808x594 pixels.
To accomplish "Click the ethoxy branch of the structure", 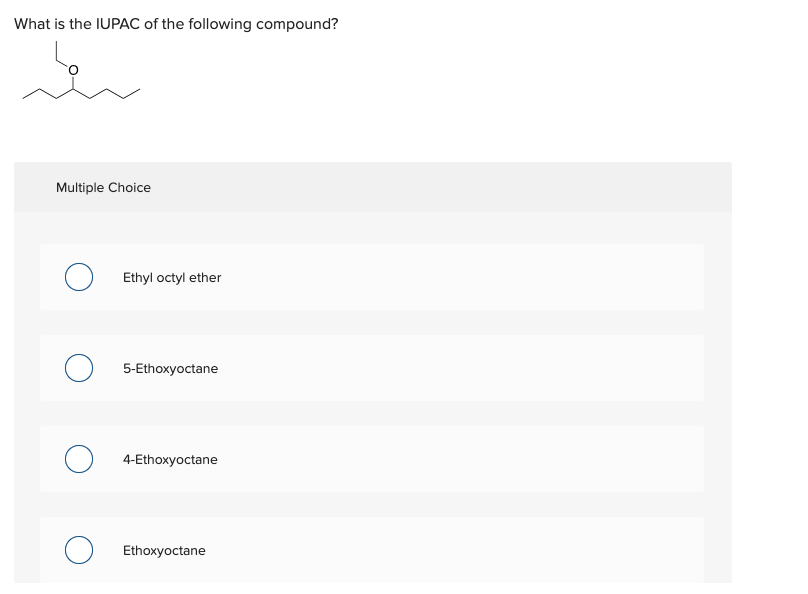I will [x=57, y=52].
